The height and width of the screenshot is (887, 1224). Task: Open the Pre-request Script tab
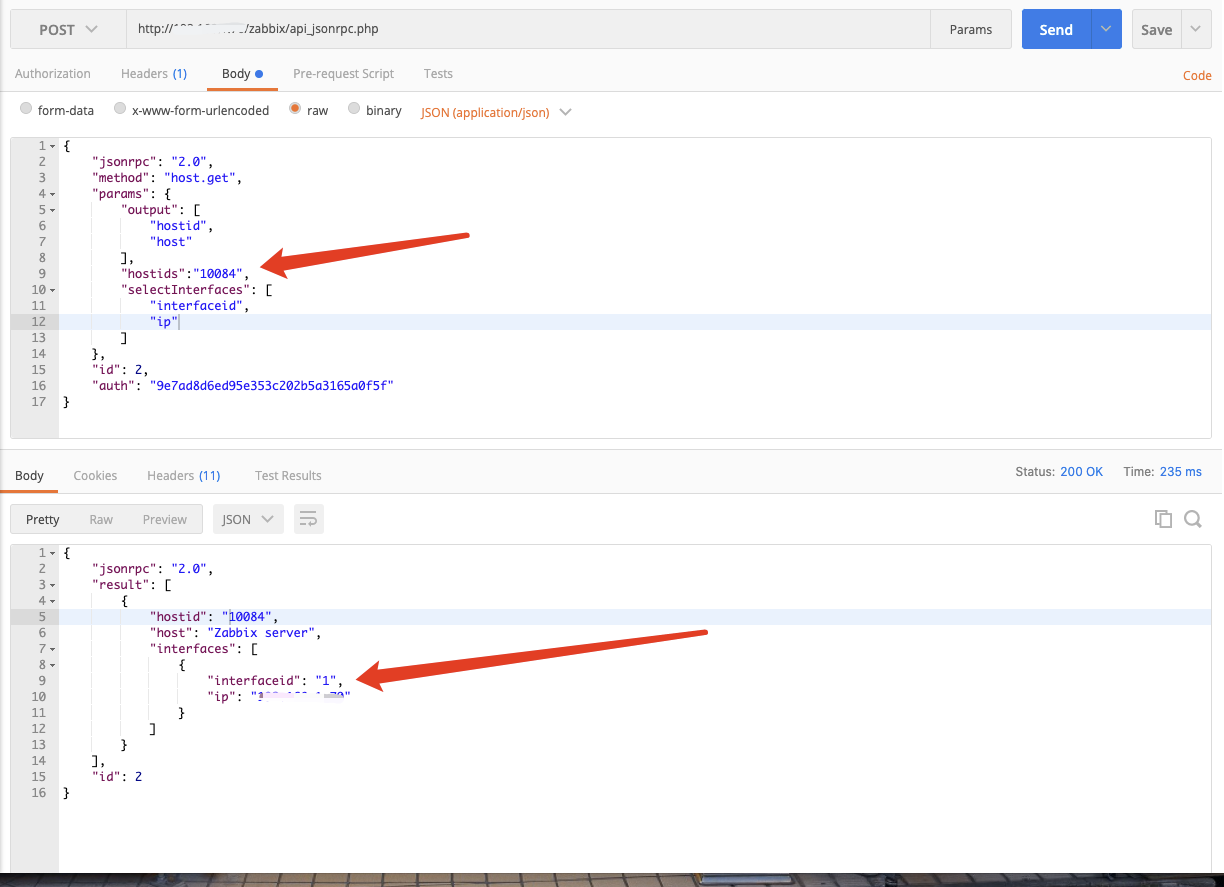(343, 74)
